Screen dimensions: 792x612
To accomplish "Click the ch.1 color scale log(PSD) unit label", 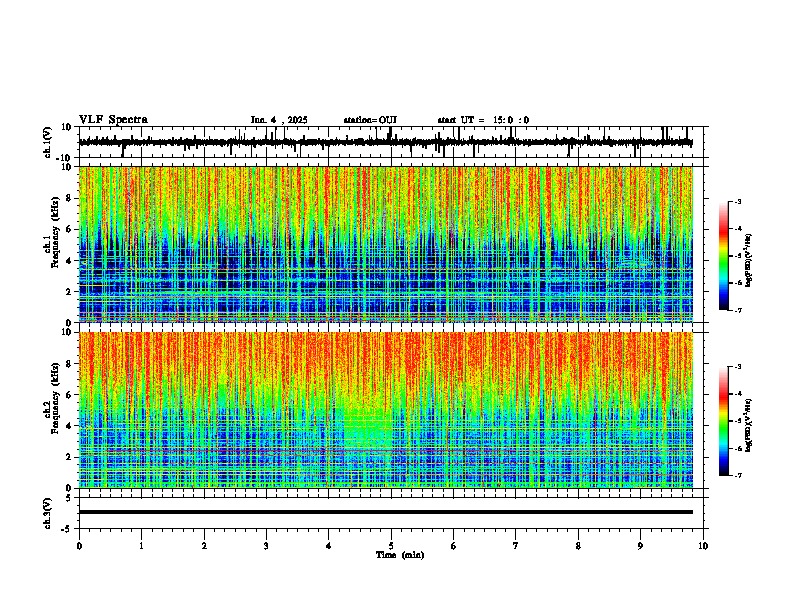I will [x=749, y=261].
